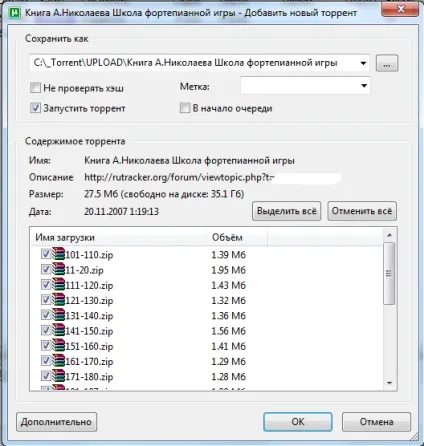Image resolution: width=424 pixels, height=446 pixels.
Task: Click the scroll up arrow of the file list
Action: [389, 235]
